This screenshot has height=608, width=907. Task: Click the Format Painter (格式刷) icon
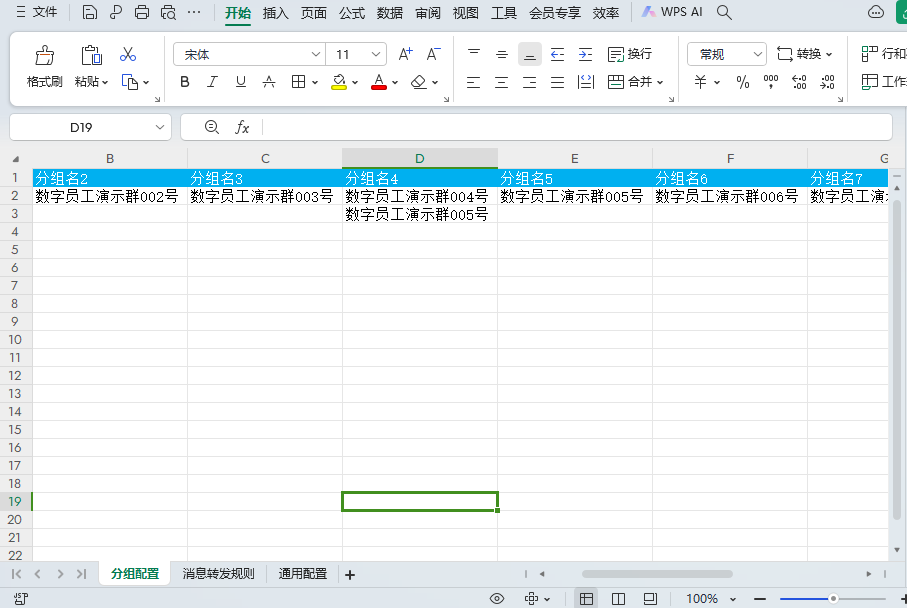(x=44, y=55)
